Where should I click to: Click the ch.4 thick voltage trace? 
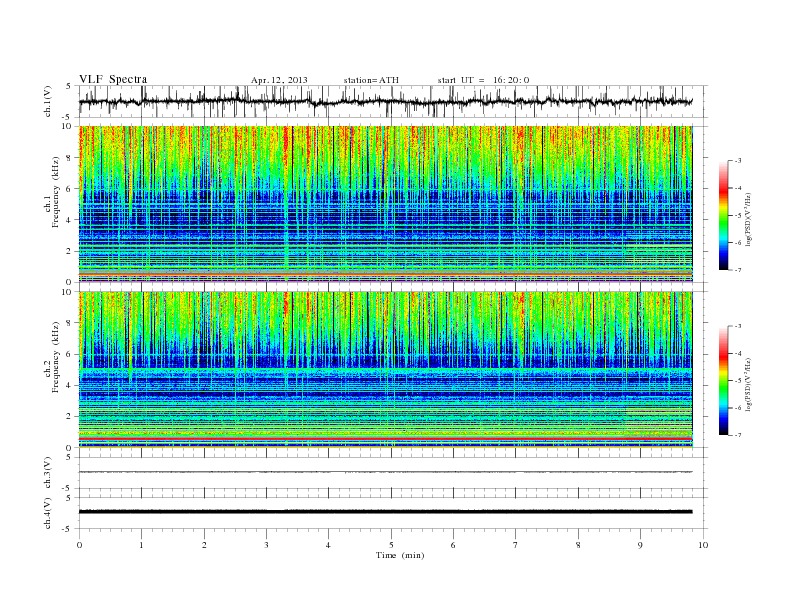point(385,512)
